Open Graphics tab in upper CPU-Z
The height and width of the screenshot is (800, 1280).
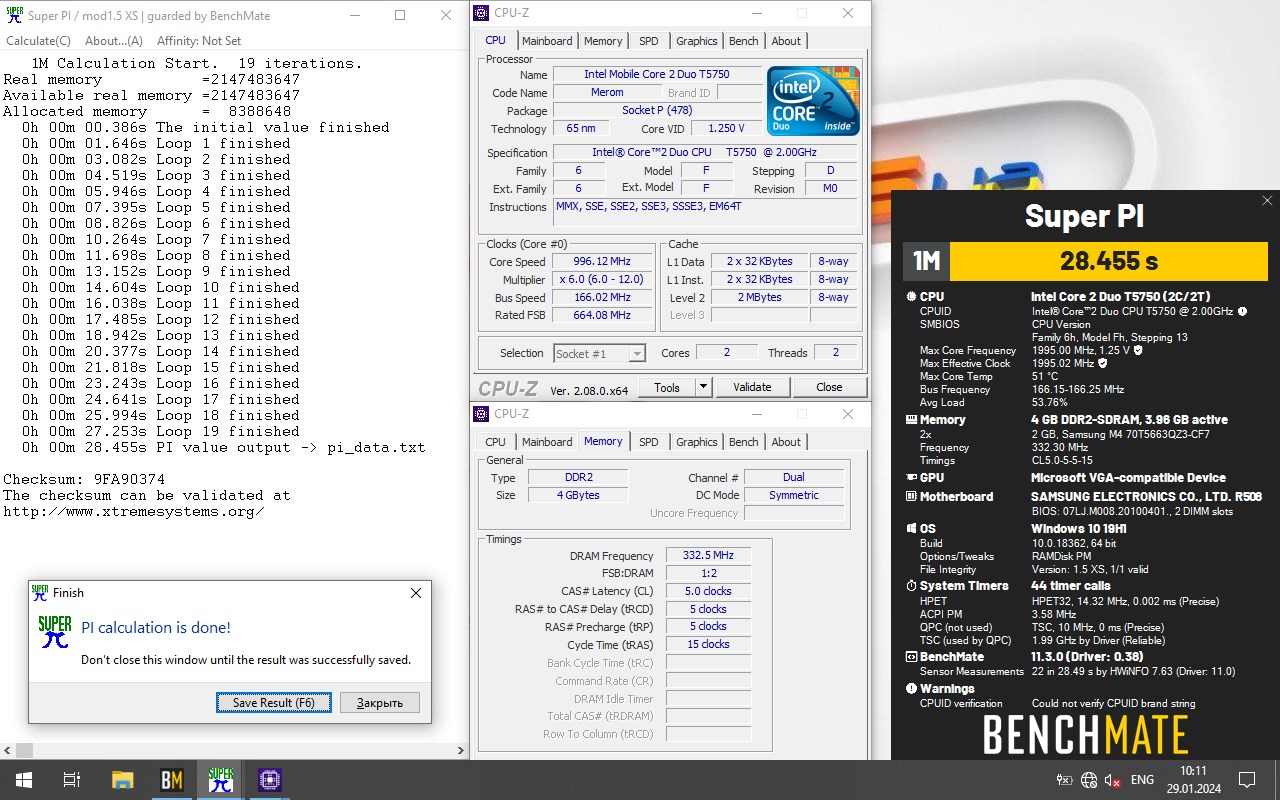pyautogui.click(x=696, y=41)
